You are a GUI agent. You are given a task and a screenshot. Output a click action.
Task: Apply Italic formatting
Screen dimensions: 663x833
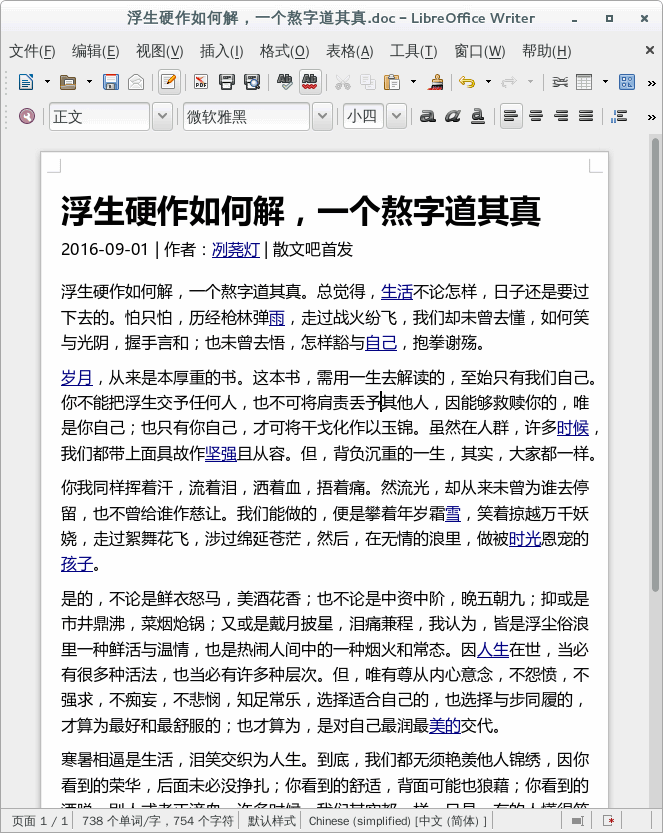[453, 116]
